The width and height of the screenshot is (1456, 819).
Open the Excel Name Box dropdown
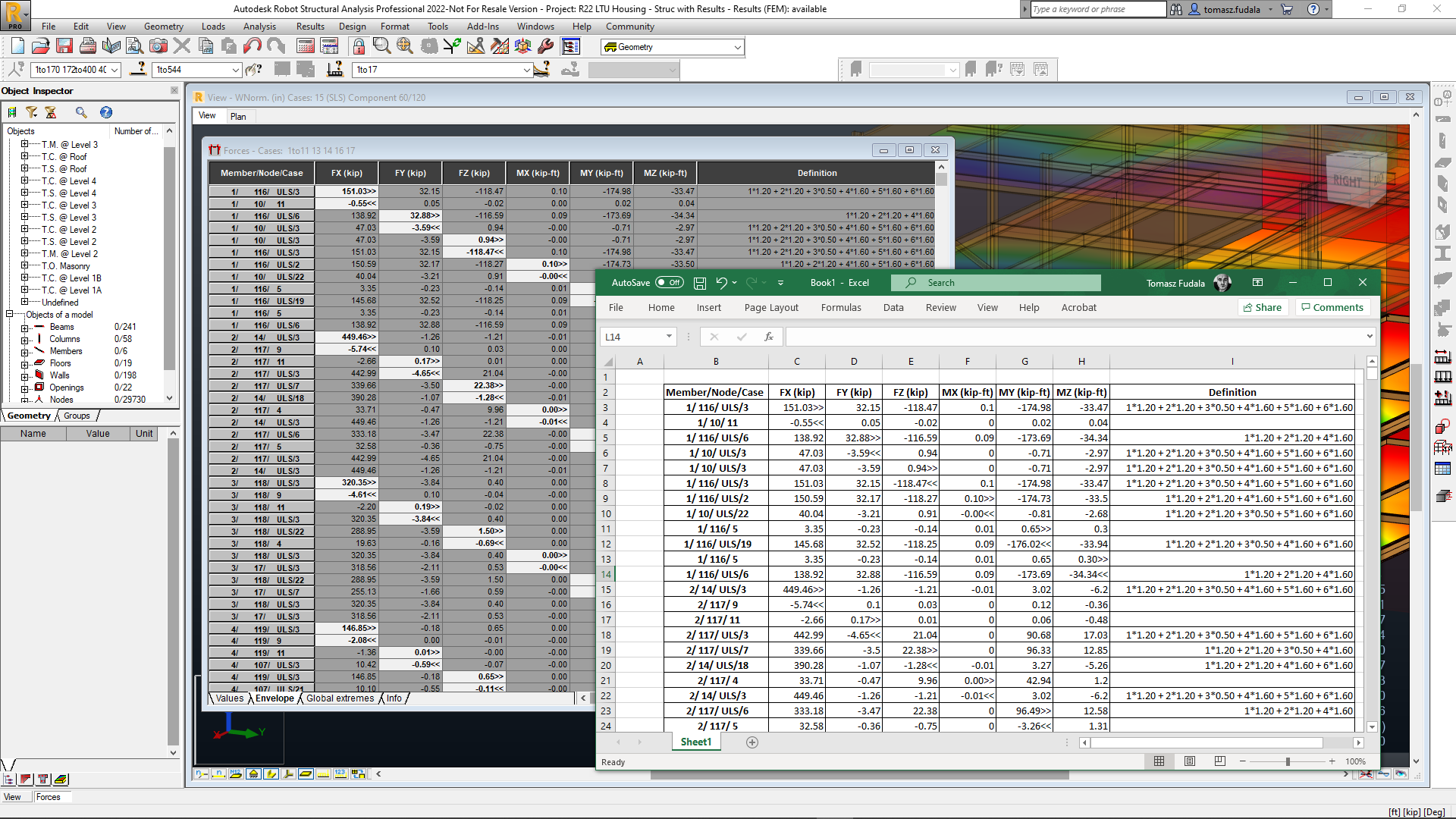pos(669,337)
